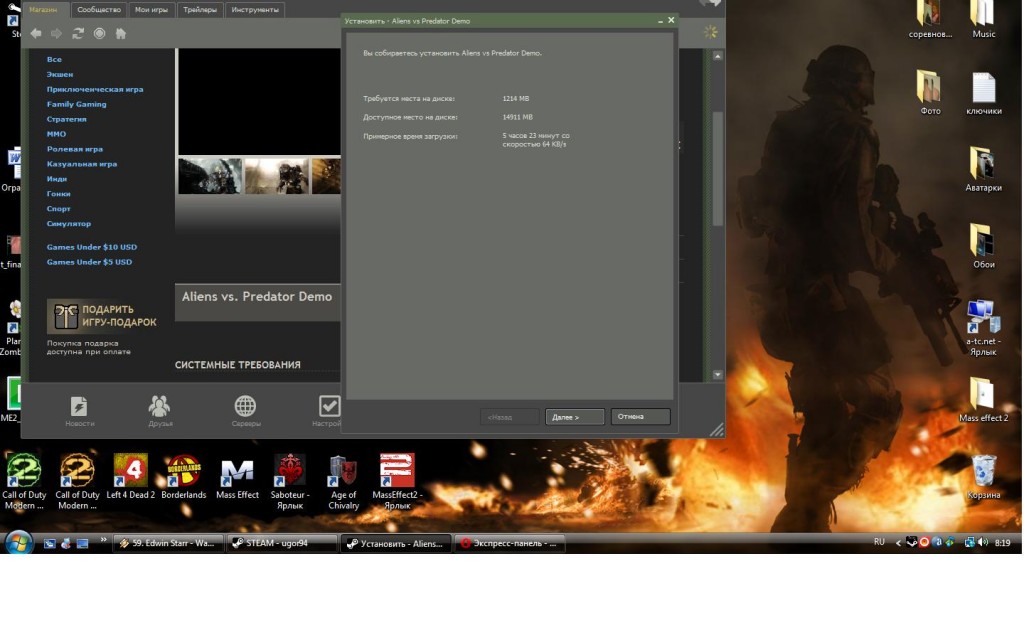Screen dimensions: 1024x640
Task: Browse the Симулятор category
Action: click(x=69, y=223)
